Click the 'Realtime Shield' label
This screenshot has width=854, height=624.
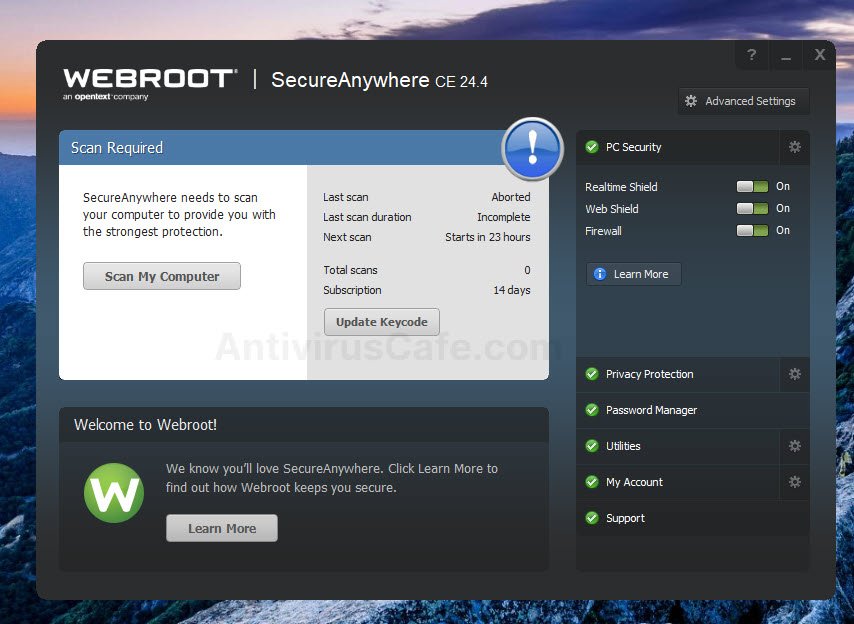[x=621, y=187]
